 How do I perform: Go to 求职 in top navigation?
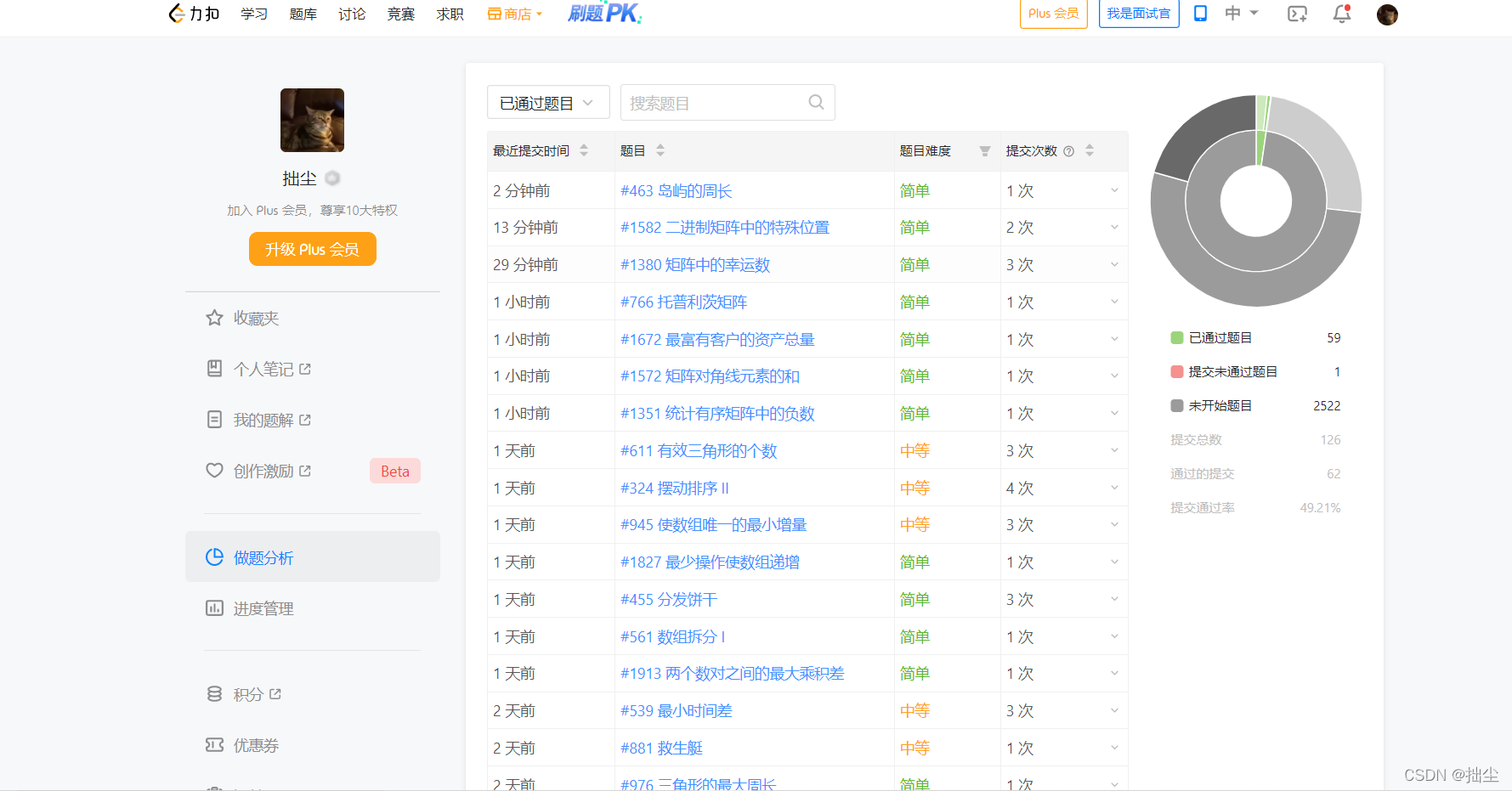pyautogui.click(x=450, y=14)
